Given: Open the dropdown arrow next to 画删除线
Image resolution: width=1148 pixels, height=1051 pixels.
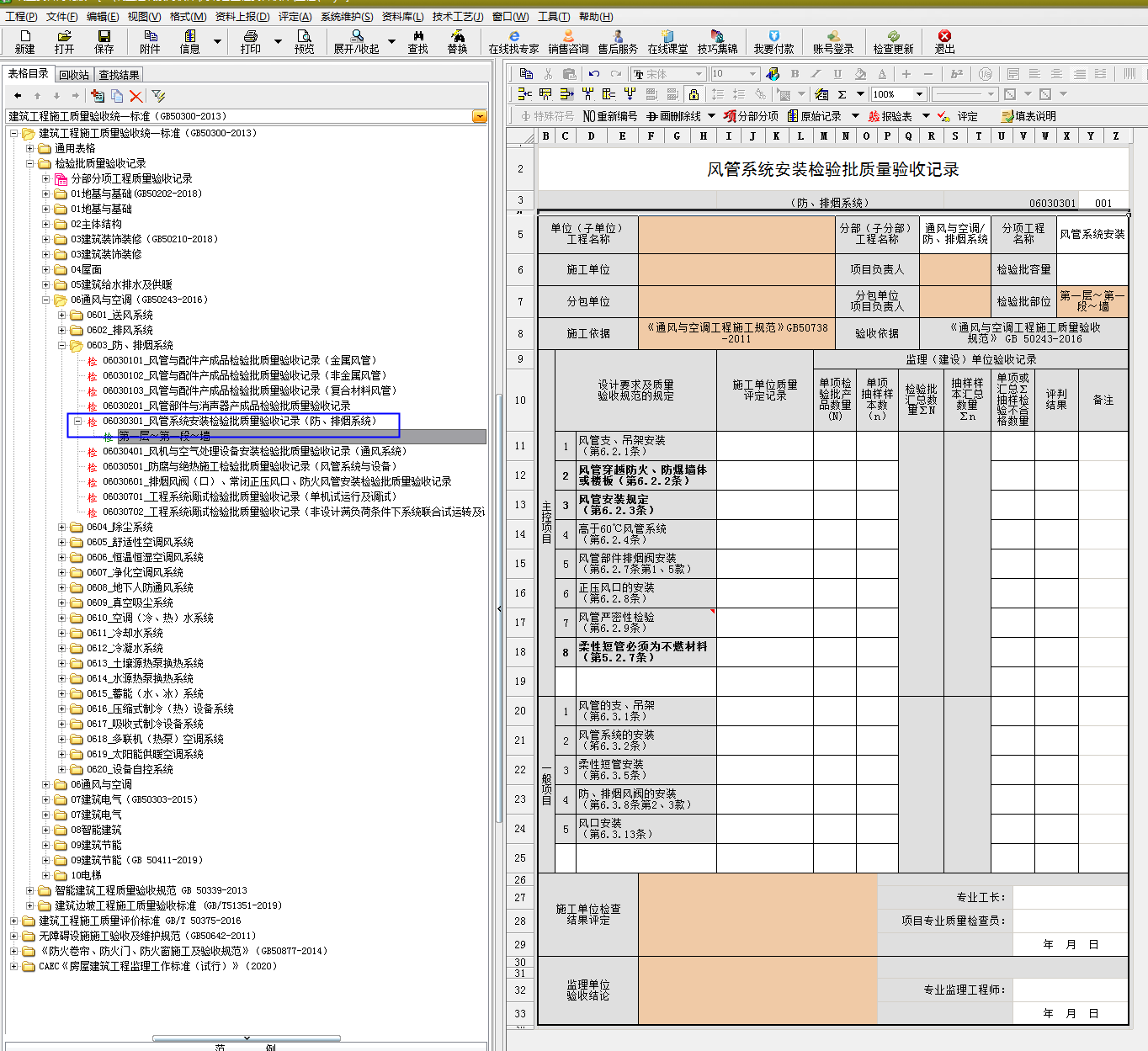Looking at the screenshot, I should 711,116.
